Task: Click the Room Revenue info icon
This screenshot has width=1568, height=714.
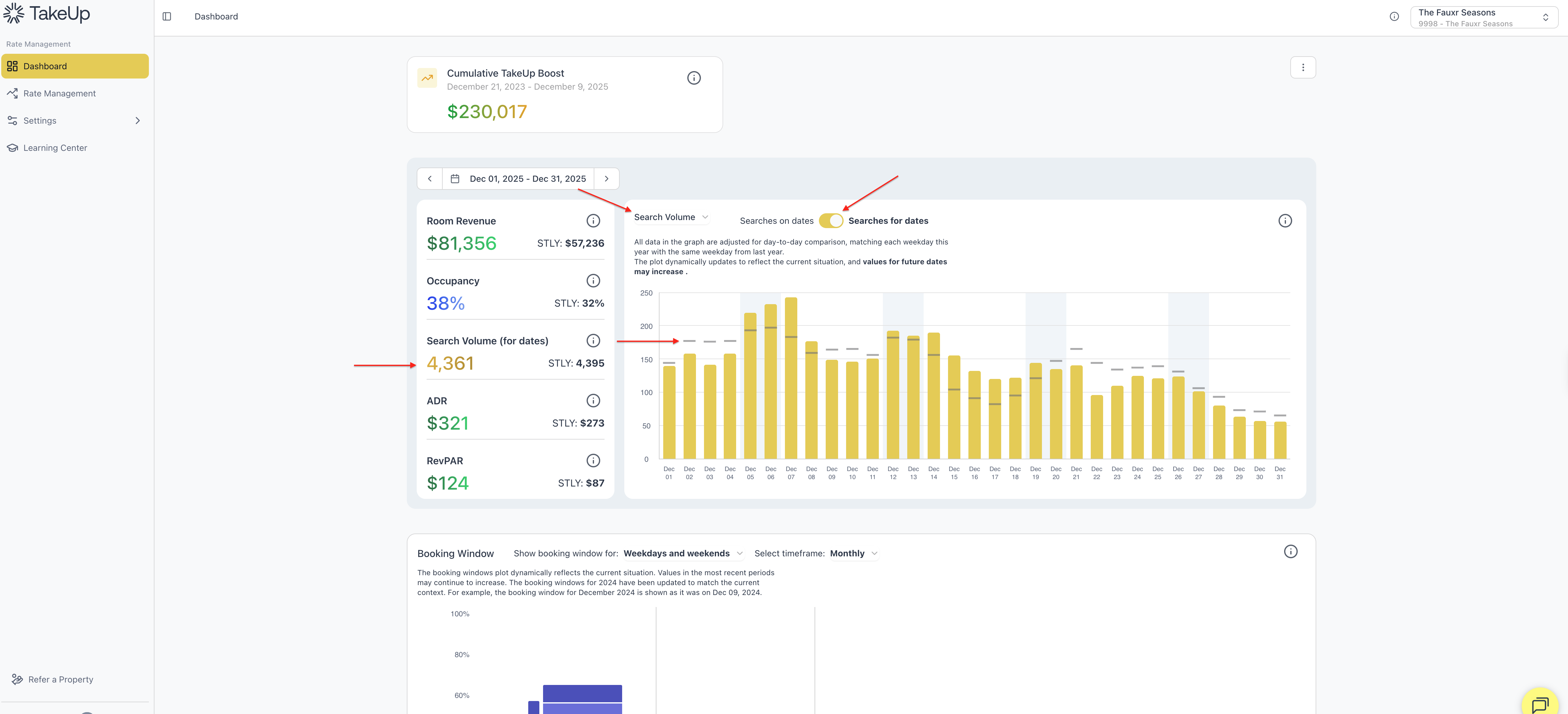Action: click(x=593, y=220)
